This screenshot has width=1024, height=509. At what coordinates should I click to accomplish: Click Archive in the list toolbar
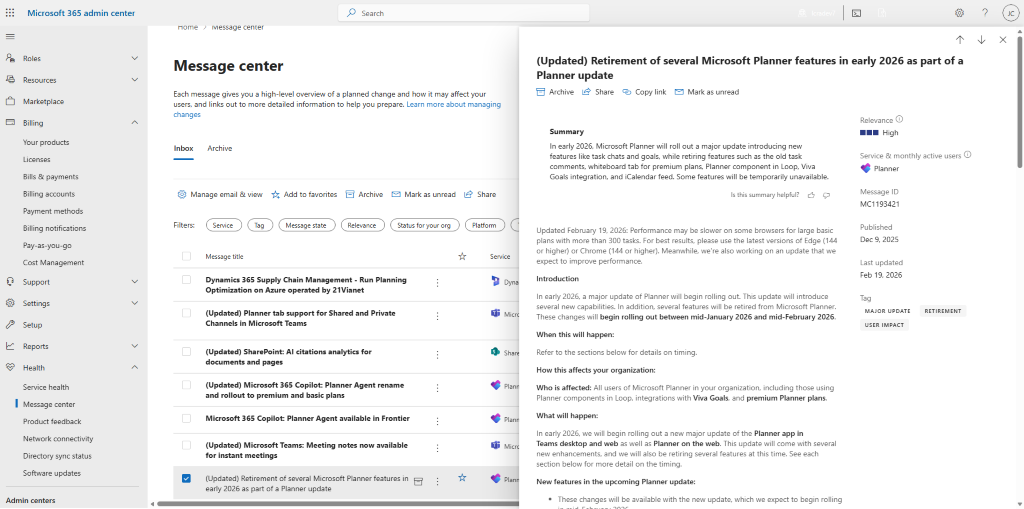pos(364,194)
